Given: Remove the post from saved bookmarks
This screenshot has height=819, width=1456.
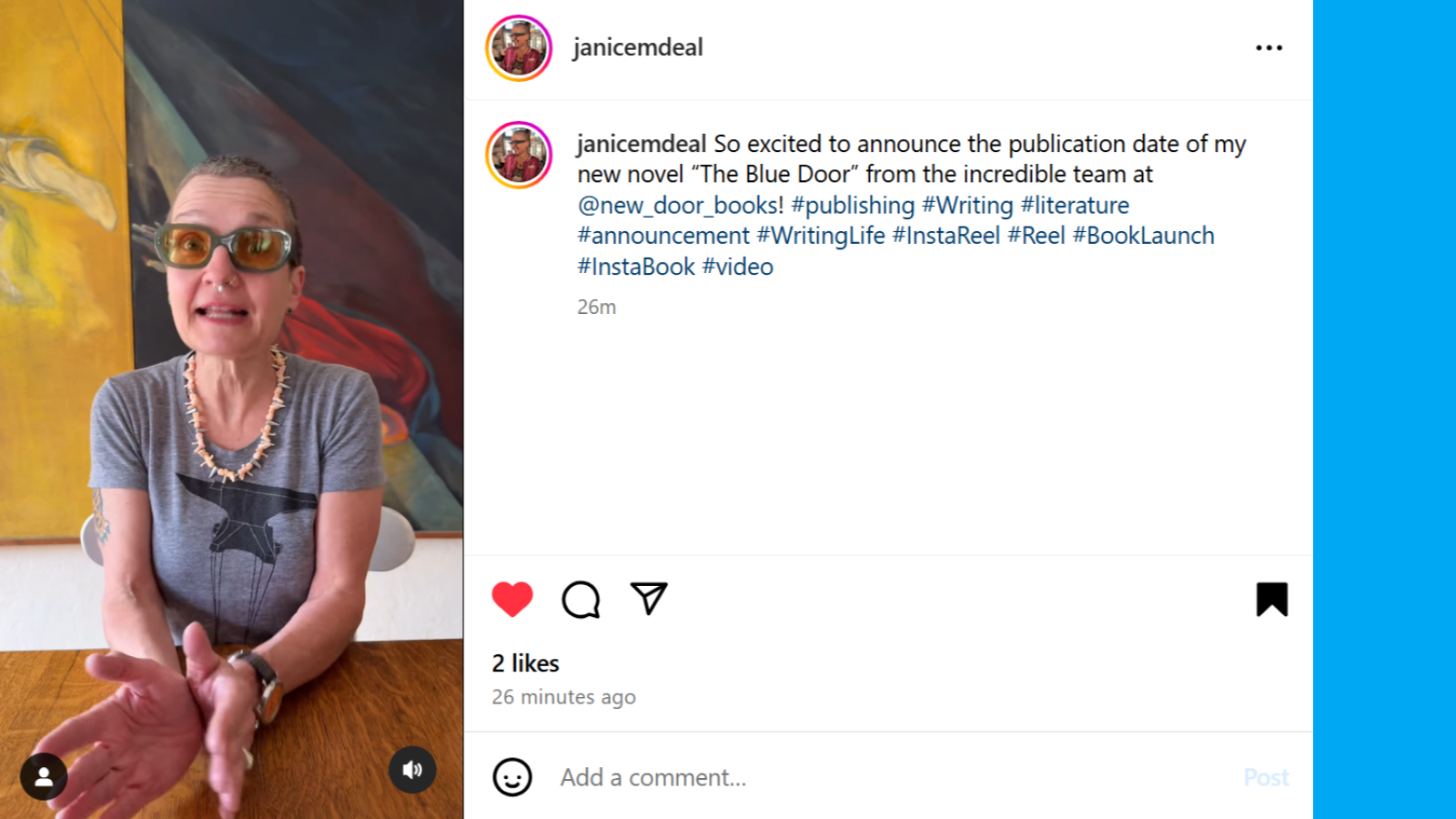Looking at the screenshot, I should 1271,599.
